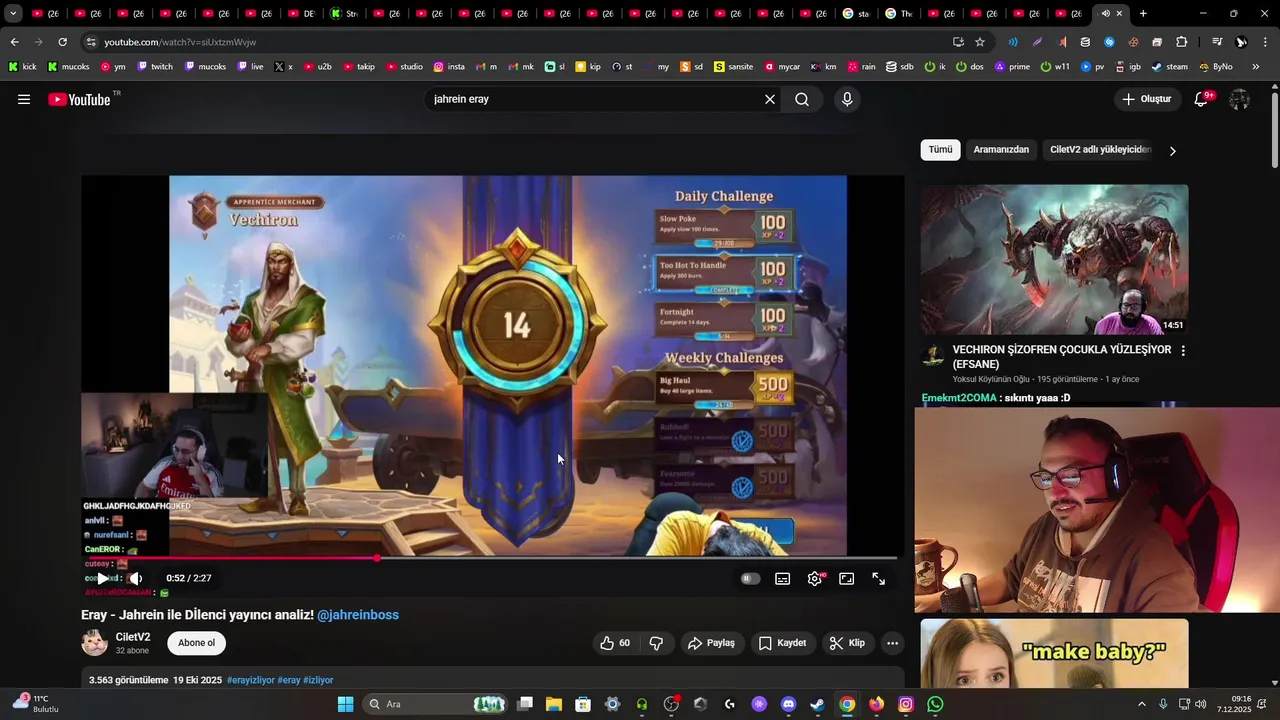This screenshot has height=720, width=1280.
Task: Open the YouTube hamburger guide menu
Action: (24, 99)
